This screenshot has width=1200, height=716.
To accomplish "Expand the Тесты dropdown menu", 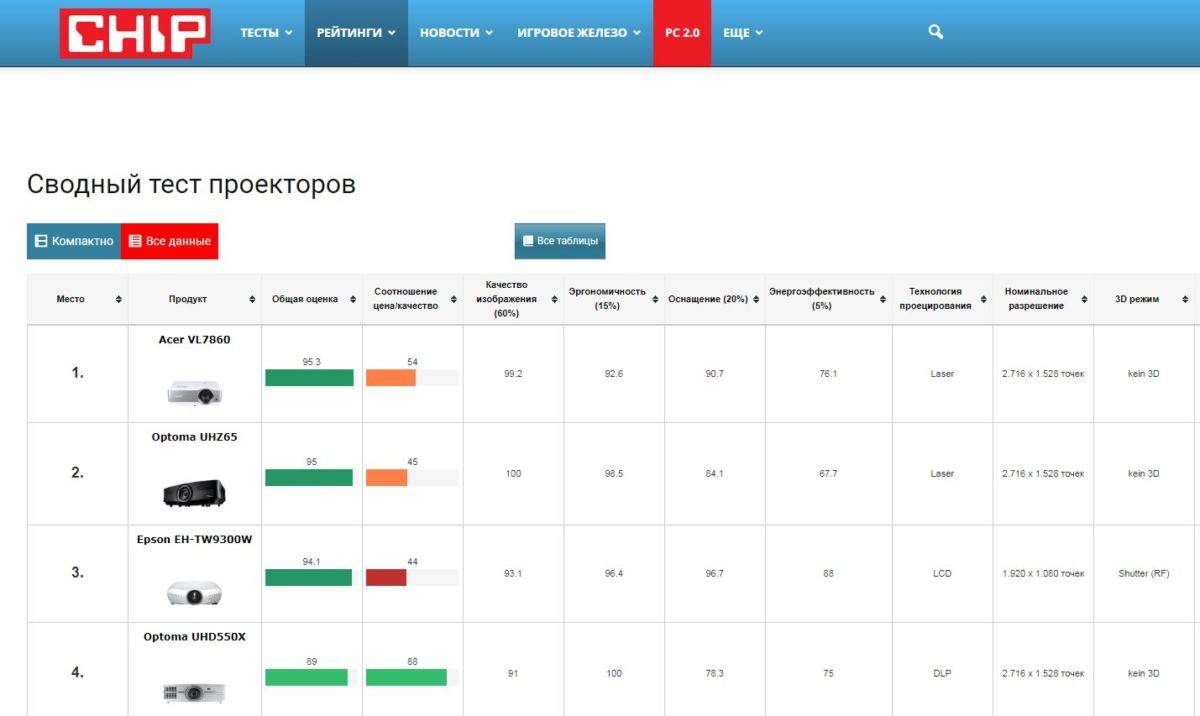I will (x=266, y=33).
